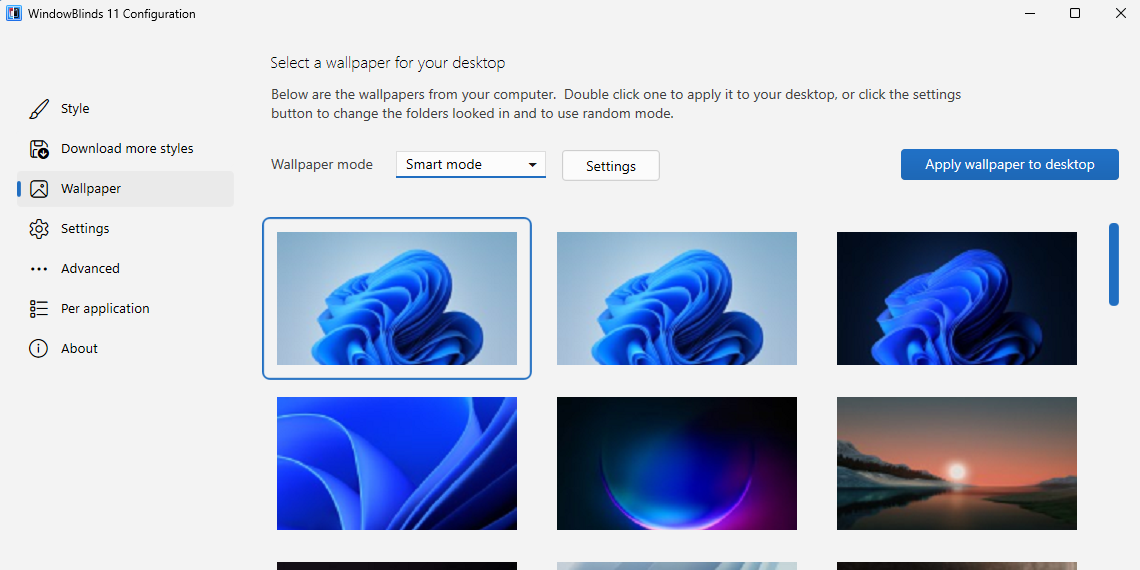Select the blue abstract waves wallpaper

(x=397, y=463)
